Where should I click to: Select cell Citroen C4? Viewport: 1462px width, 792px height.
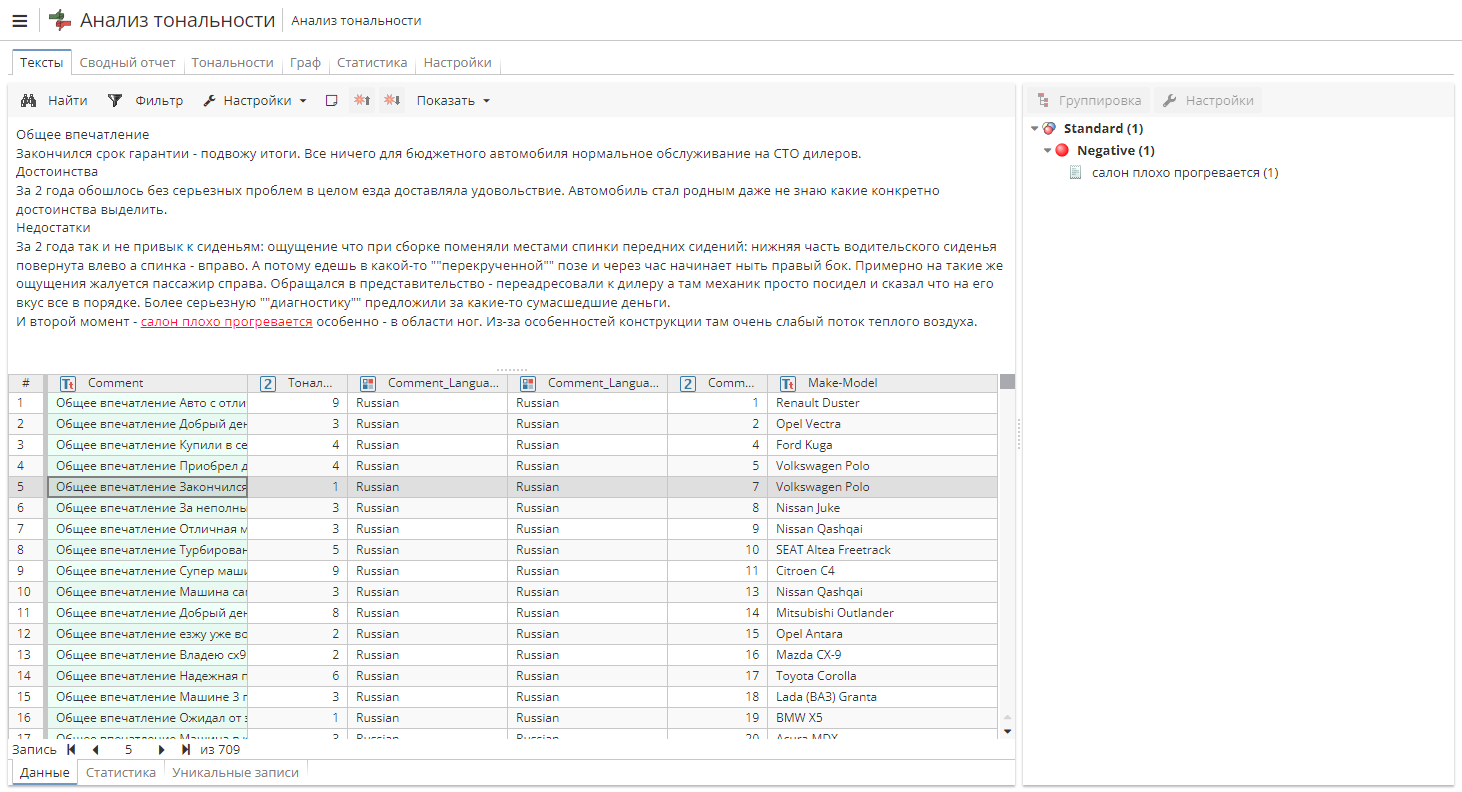(882, 571)
